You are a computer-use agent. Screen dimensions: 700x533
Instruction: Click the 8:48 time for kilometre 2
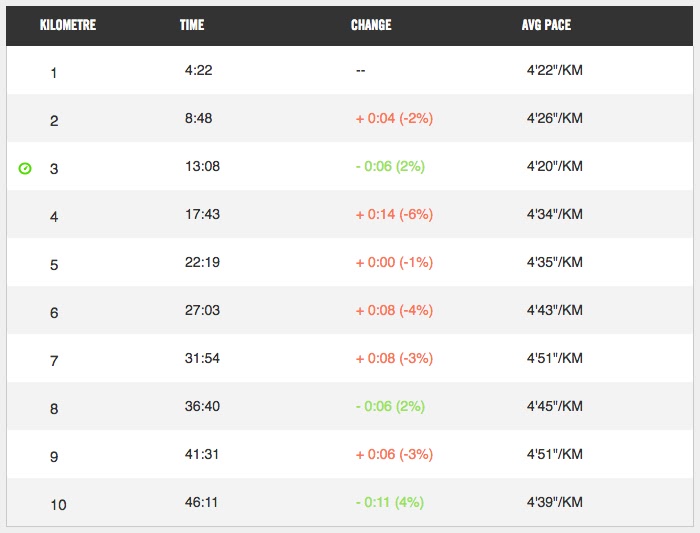[x=198, y=118]
